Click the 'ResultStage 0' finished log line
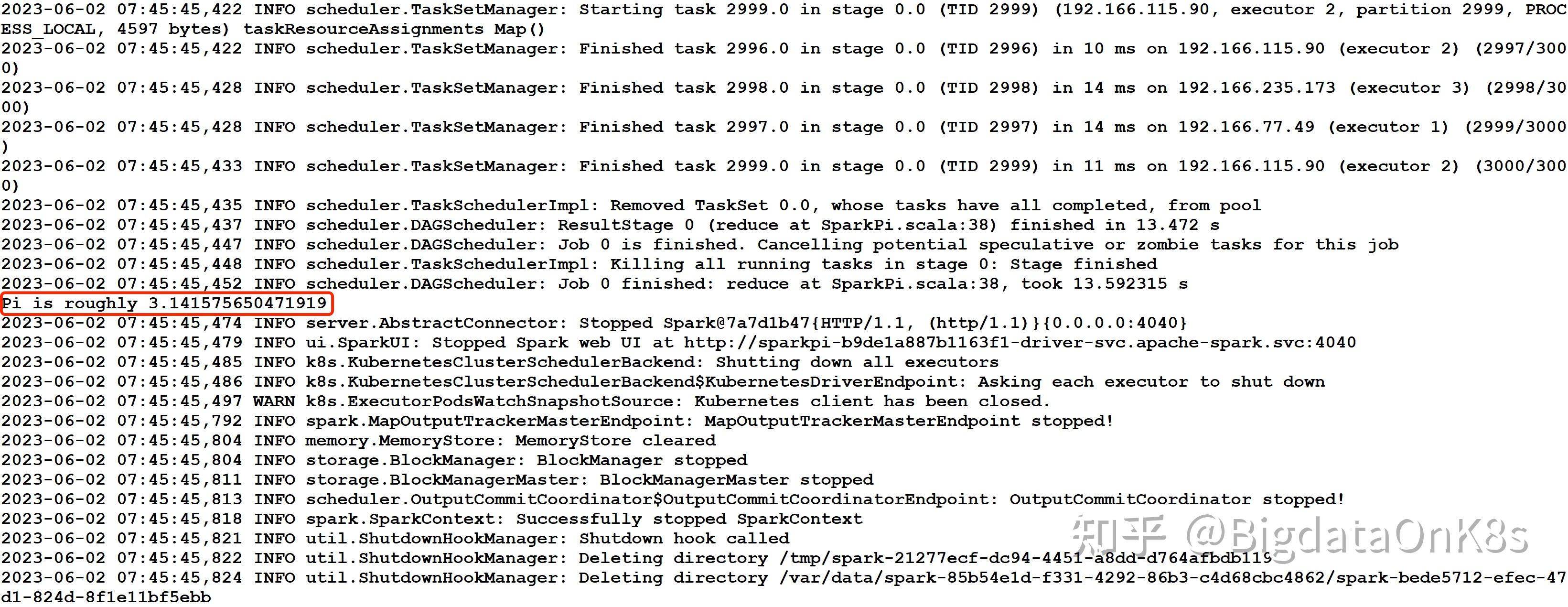 click(610, 225)
